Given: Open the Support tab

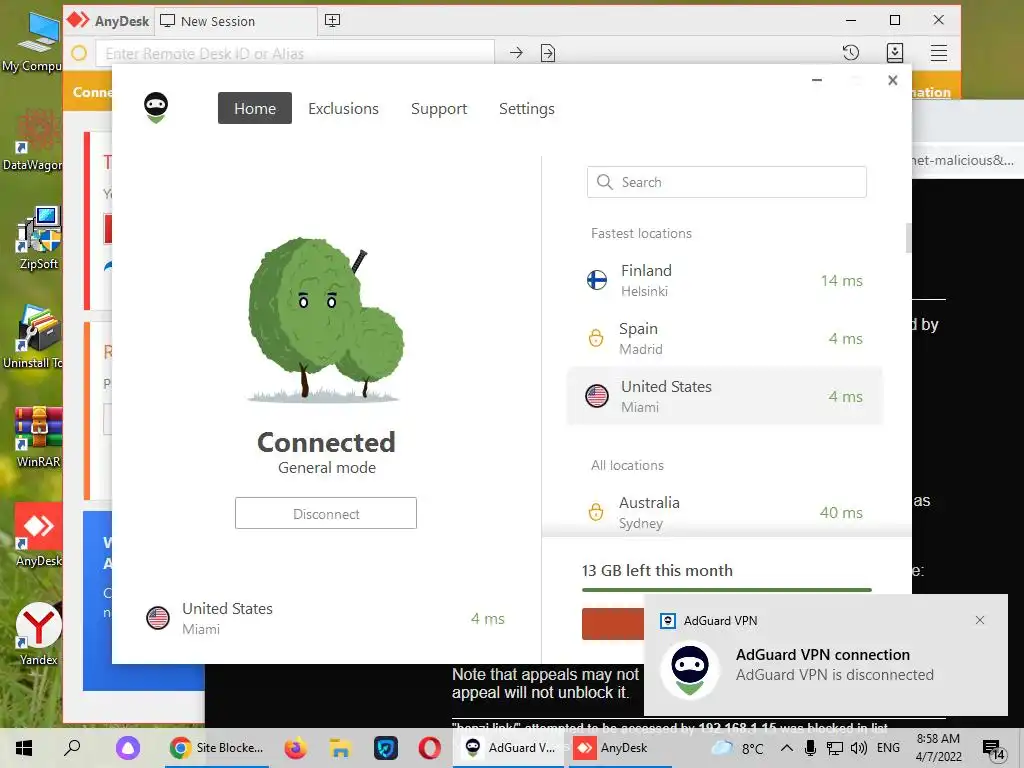Looking at the screenshot, I should (439, 108).
